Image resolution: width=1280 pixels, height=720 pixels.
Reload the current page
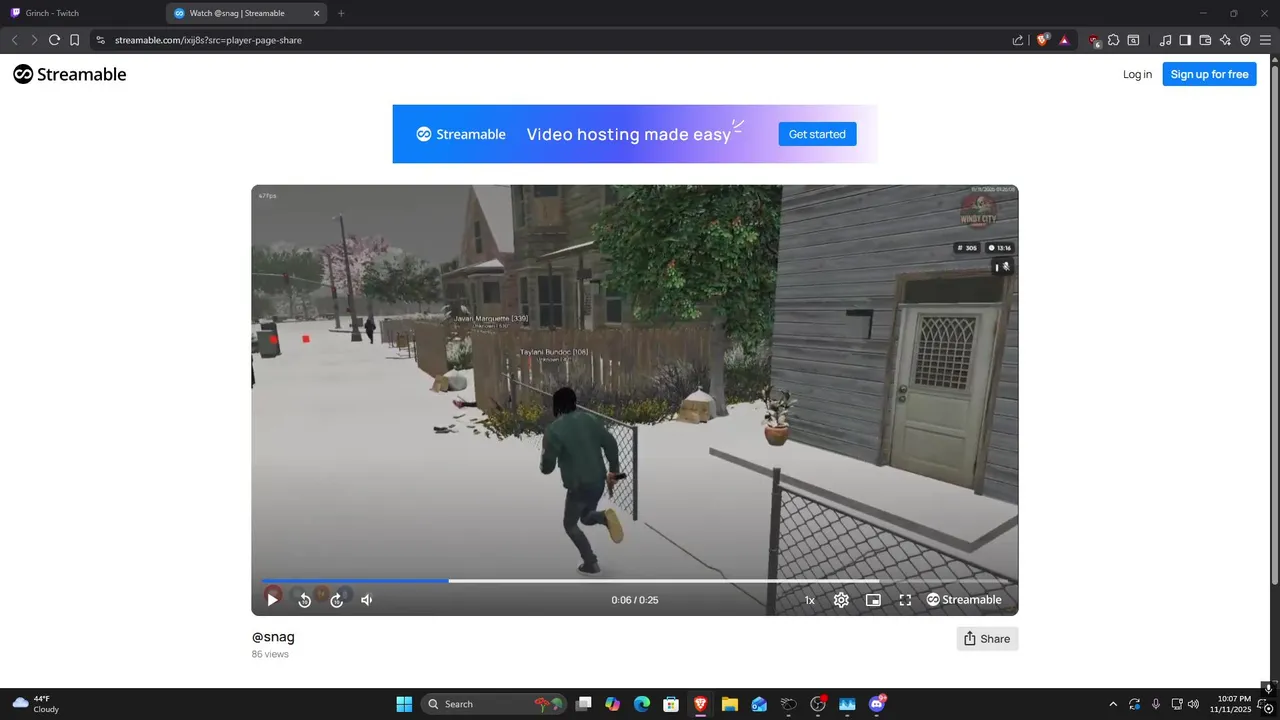pyautogui.click(x=55, y=40)
